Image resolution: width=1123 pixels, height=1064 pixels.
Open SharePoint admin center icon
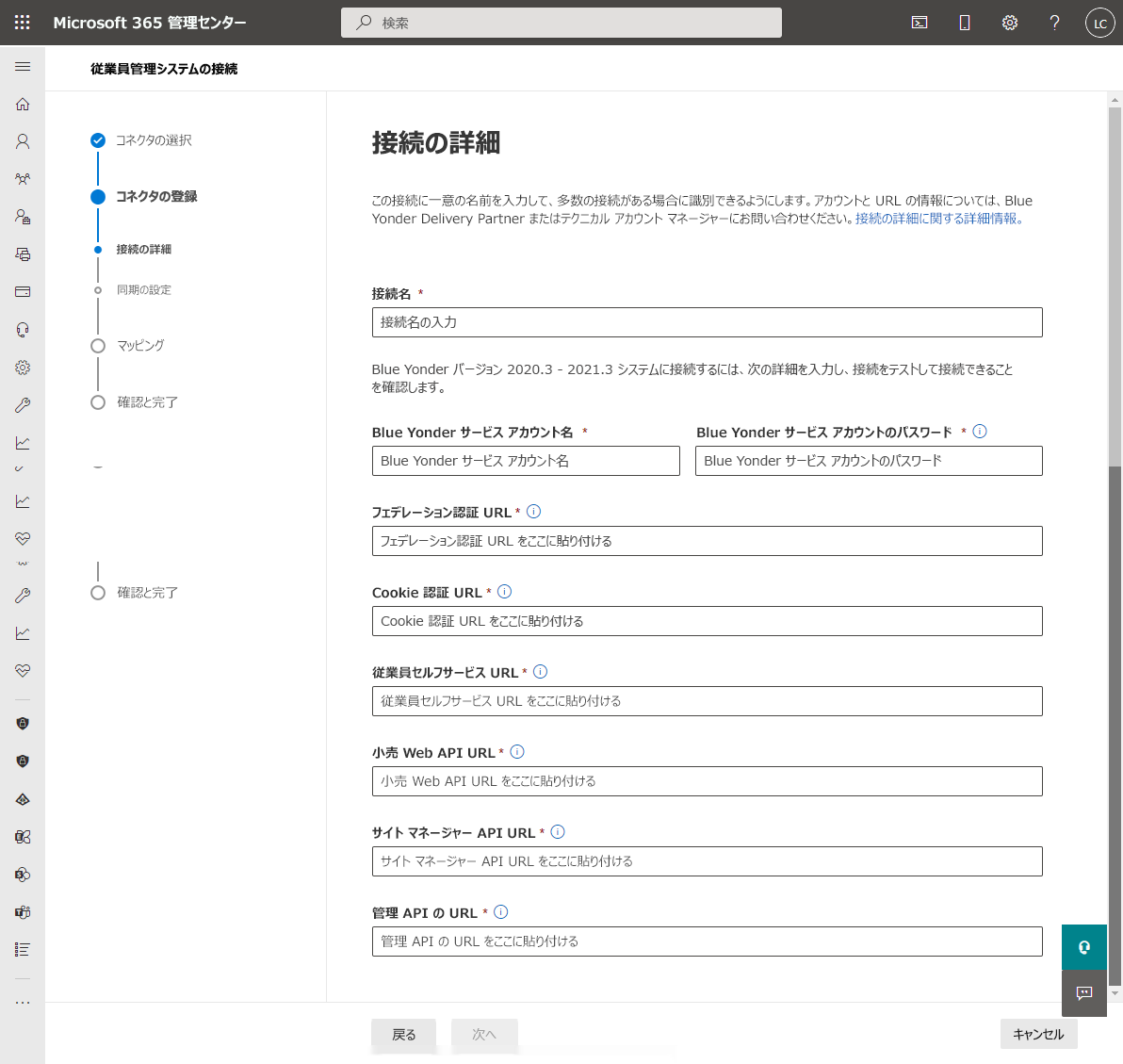[23, 875]
